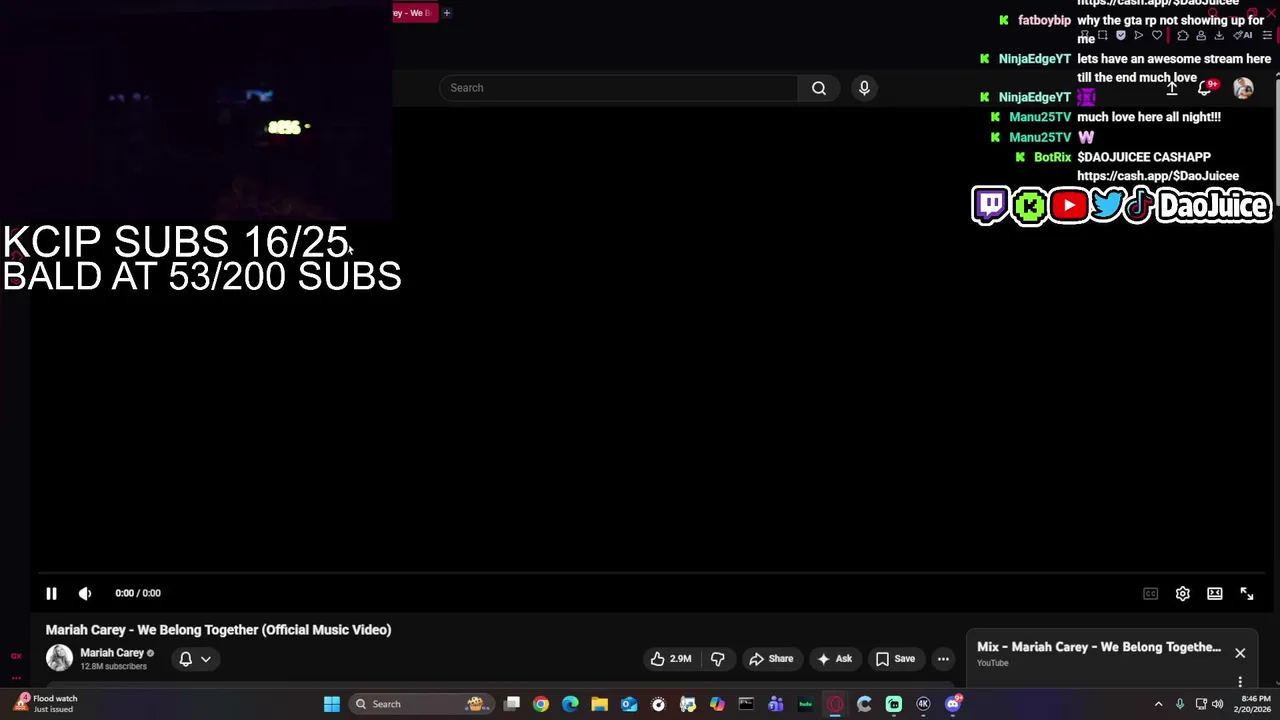Click the cash.app/$DaoJuicee chat link
Screen dimensions: 1280x720
1158,176
